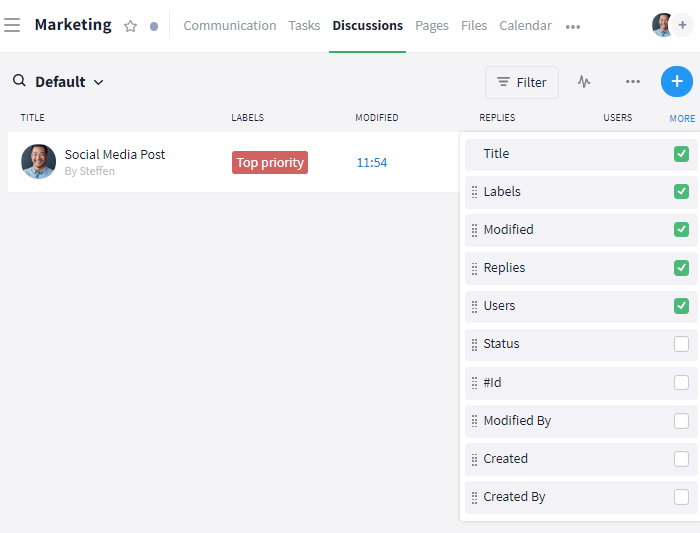This screenshot has height=533, width=700.
Task: Collapse the MORE columns menu
Action: tap(682, 118)
